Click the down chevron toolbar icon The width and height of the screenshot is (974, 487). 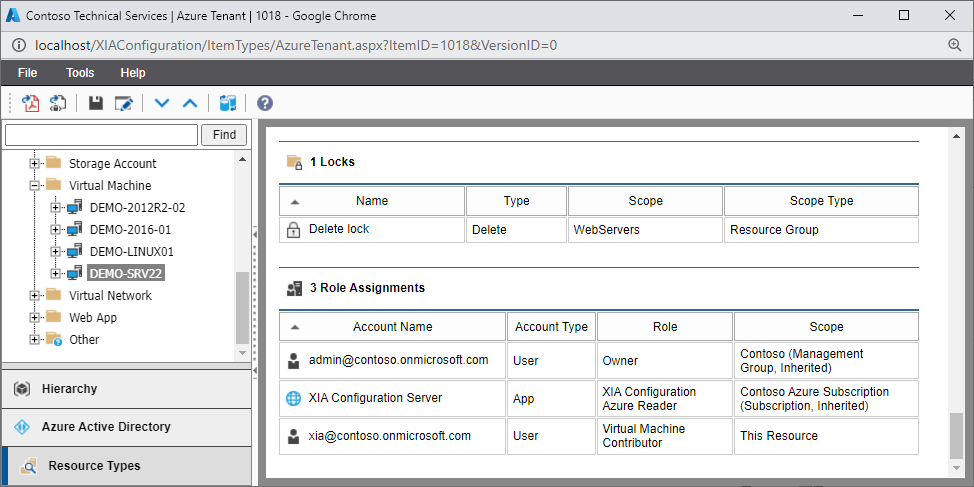(162, 103)
